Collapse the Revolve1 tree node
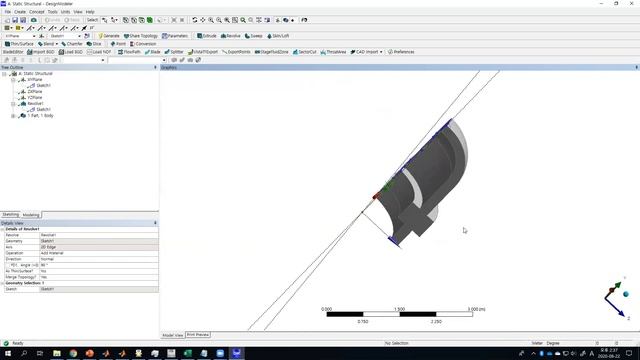 [13, 104]
